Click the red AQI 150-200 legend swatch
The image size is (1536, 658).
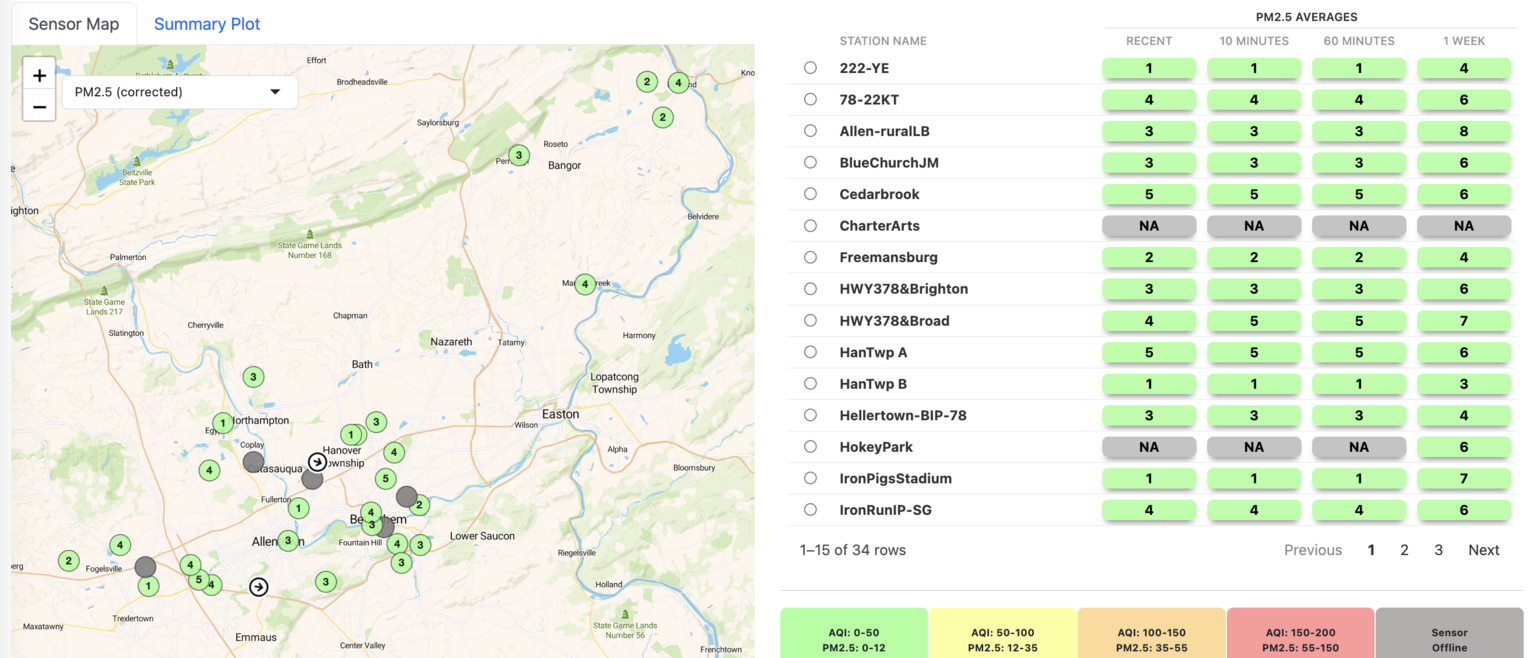click(x=1300, y=633)
